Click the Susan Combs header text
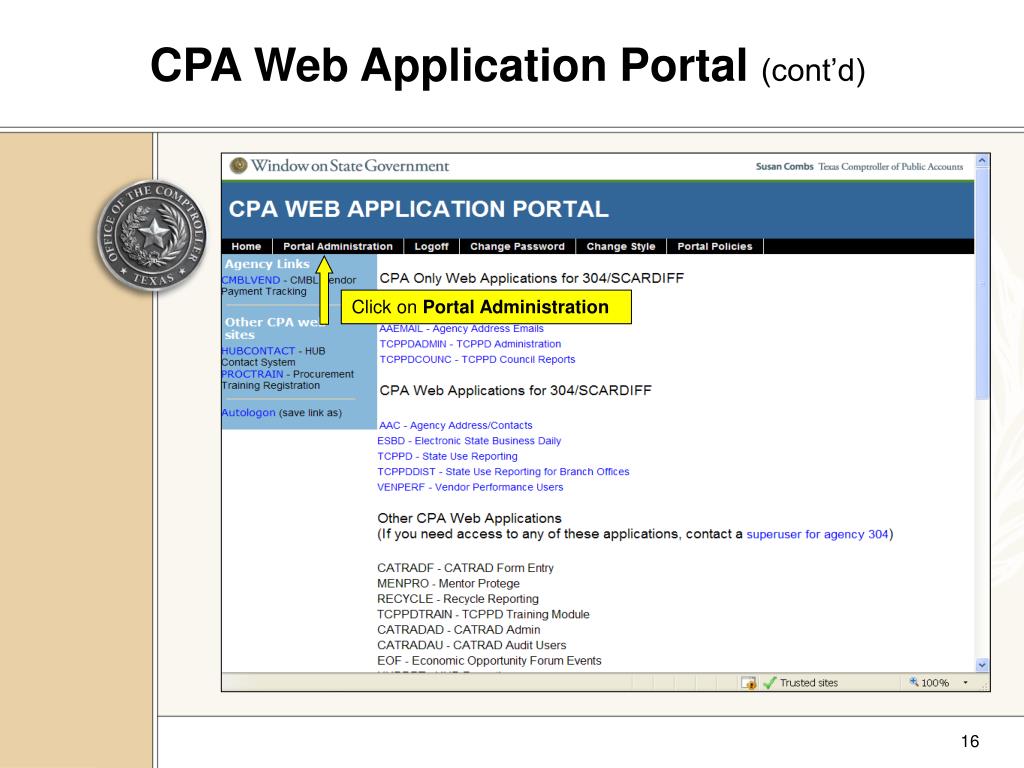Image resolution: width=1024 pixels, height=768 pixels. coord(784,167)
